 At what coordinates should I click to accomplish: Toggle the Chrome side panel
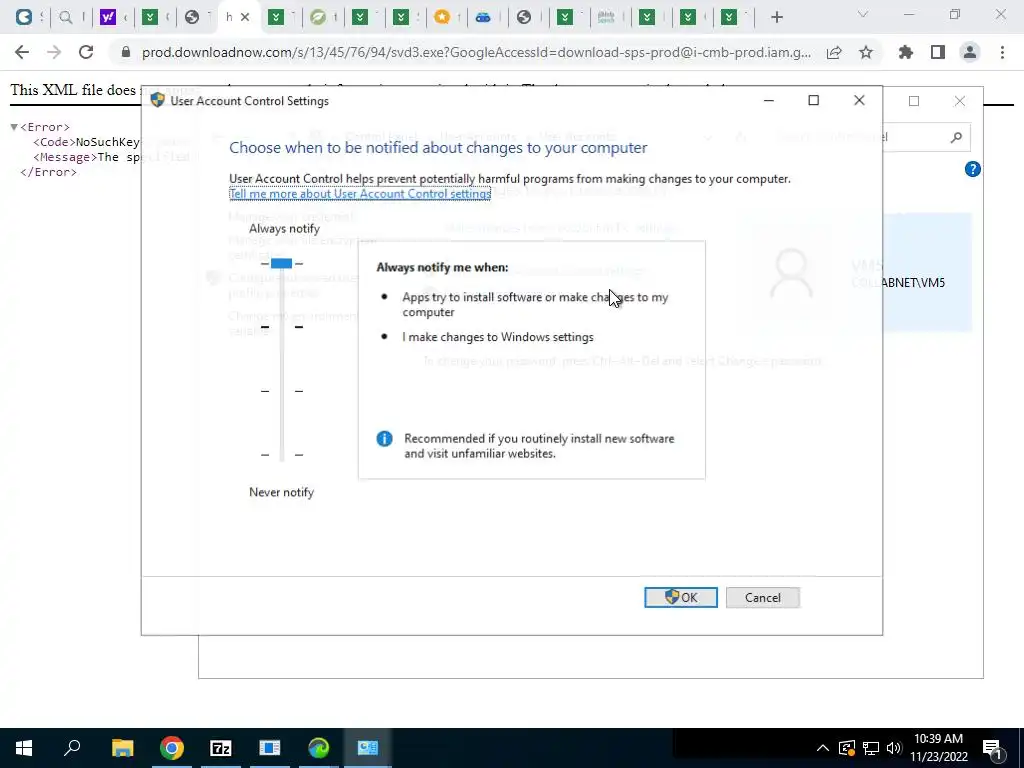click(938, 52)
